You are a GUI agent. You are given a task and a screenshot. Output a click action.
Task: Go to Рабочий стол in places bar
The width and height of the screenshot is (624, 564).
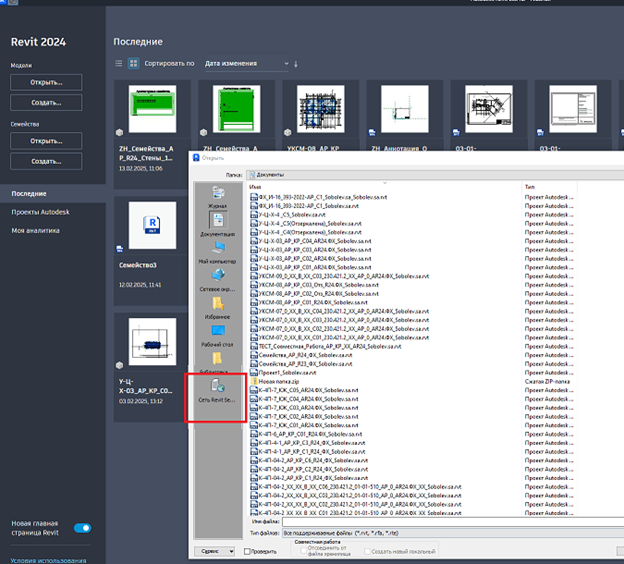(217, 336)
